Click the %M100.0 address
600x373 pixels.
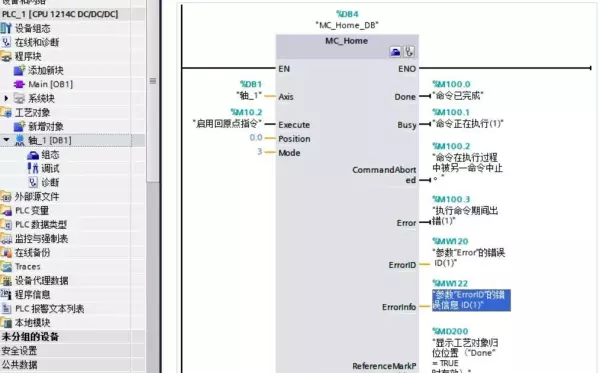(x=451, y=84)
